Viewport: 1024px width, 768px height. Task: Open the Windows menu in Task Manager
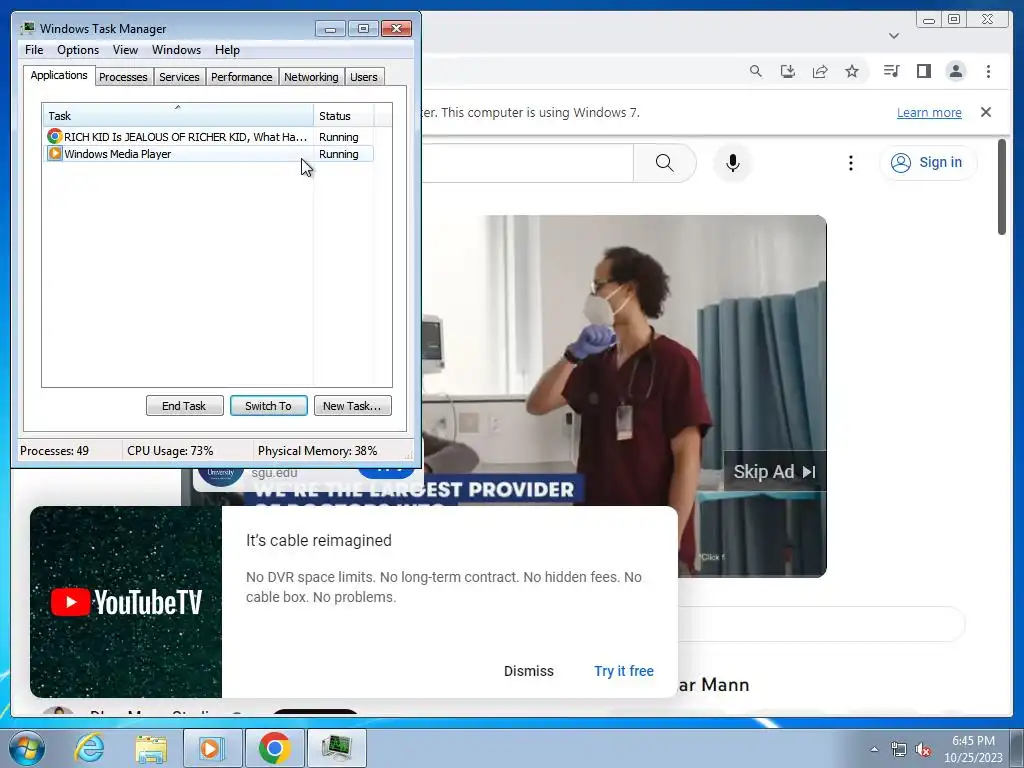176,50
